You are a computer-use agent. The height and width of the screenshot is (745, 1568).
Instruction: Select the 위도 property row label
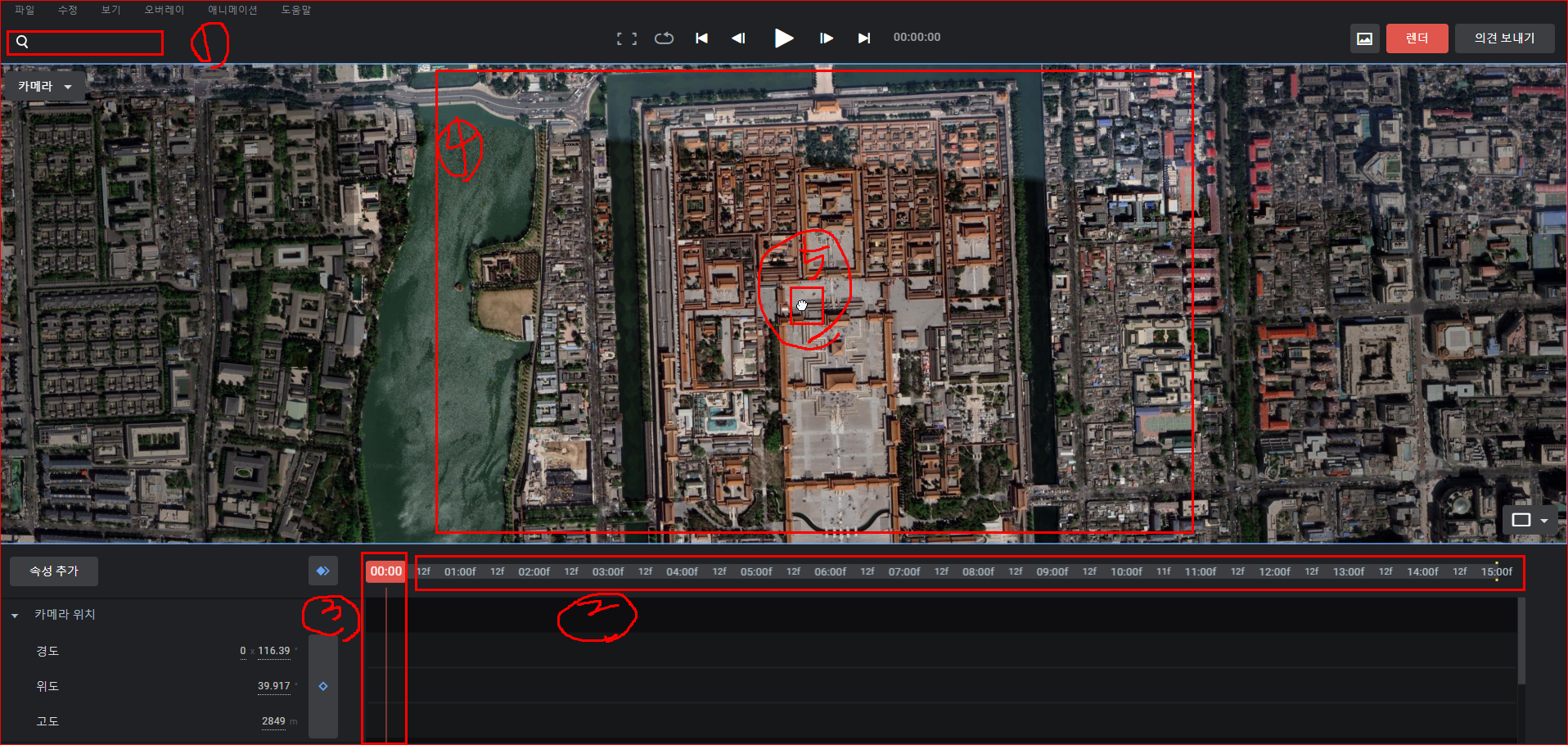coord(47,686)
